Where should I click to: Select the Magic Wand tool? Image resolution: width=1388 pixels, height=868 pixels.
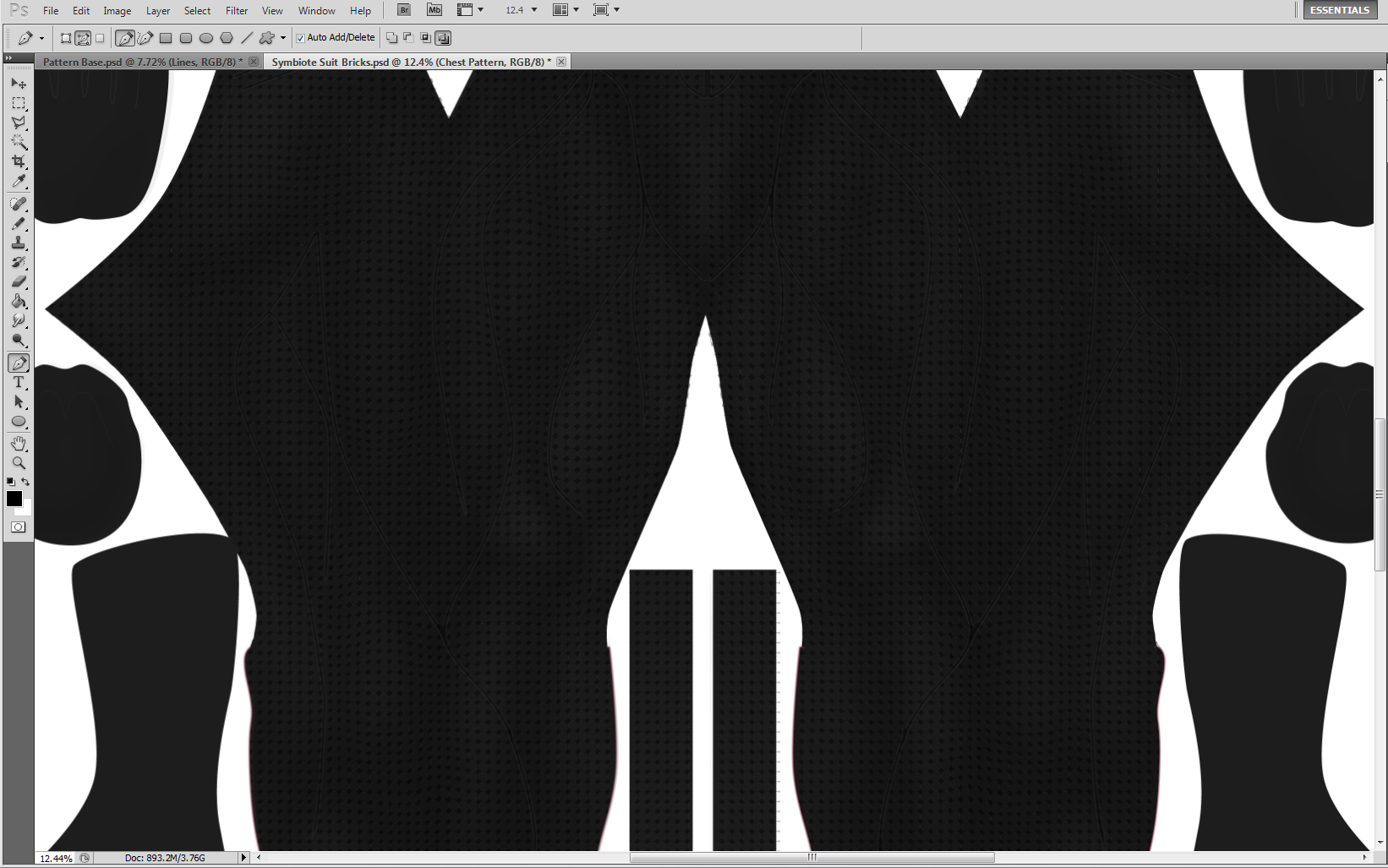(x=19, y=142)
